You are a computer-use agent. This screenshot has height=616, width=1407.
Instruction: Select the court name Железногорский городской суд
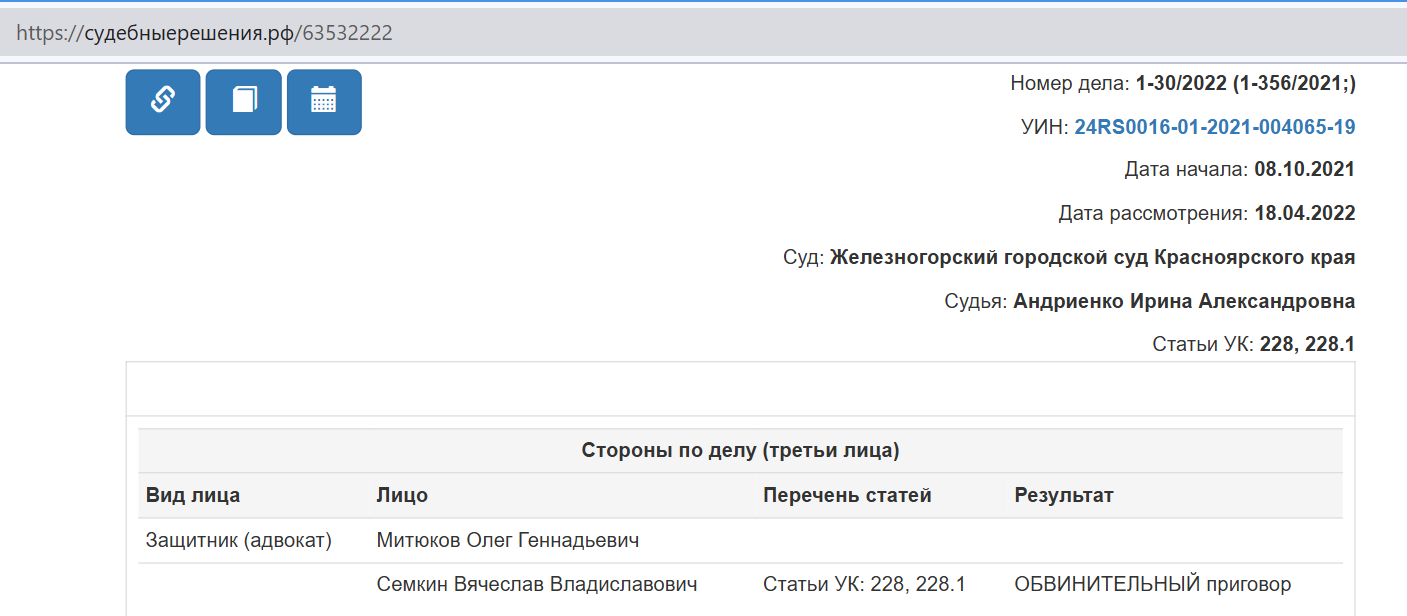pyautogui.click(x=1092, y=257)
